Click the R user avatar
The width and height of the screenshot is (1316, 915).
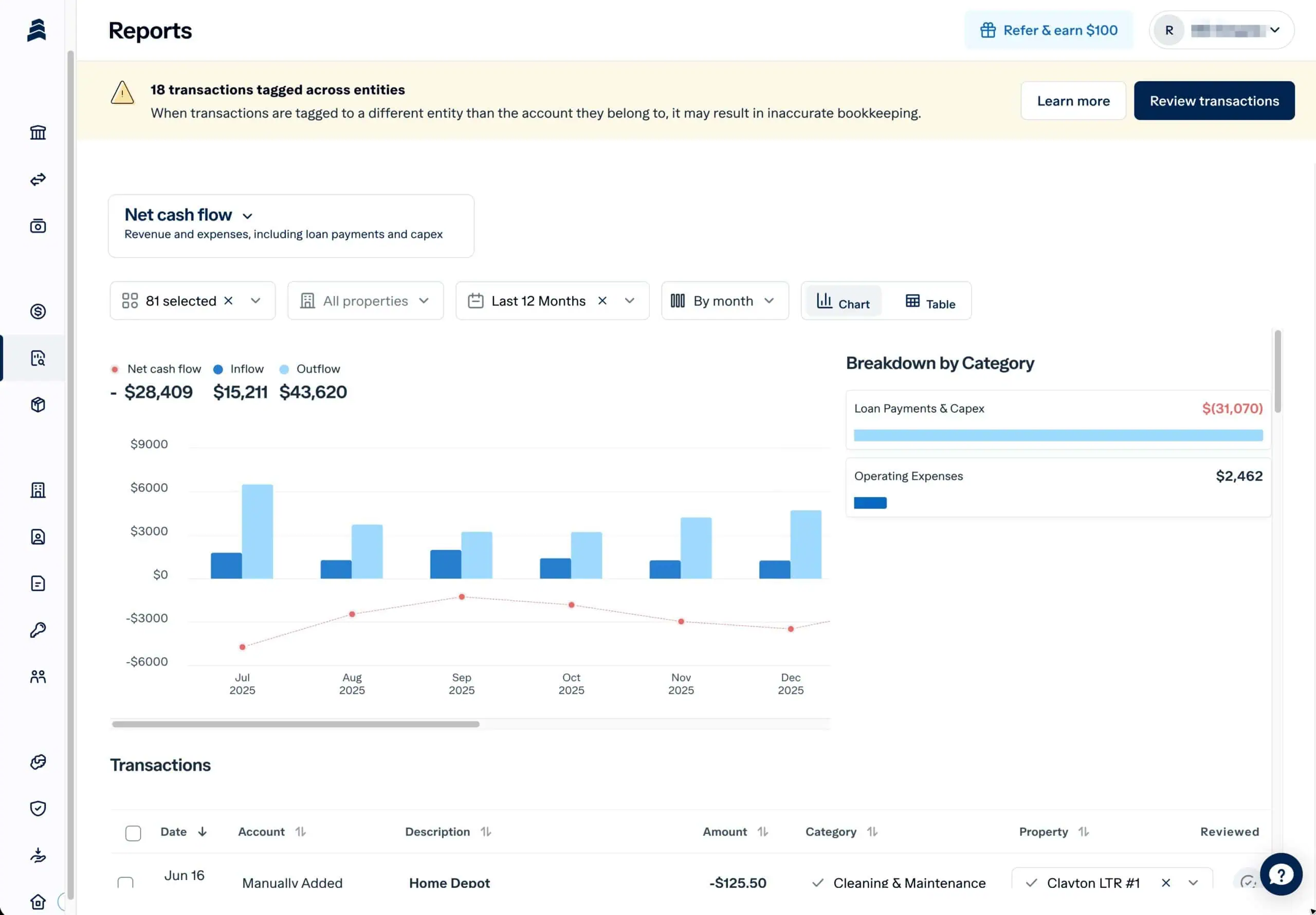[1168, 30]
